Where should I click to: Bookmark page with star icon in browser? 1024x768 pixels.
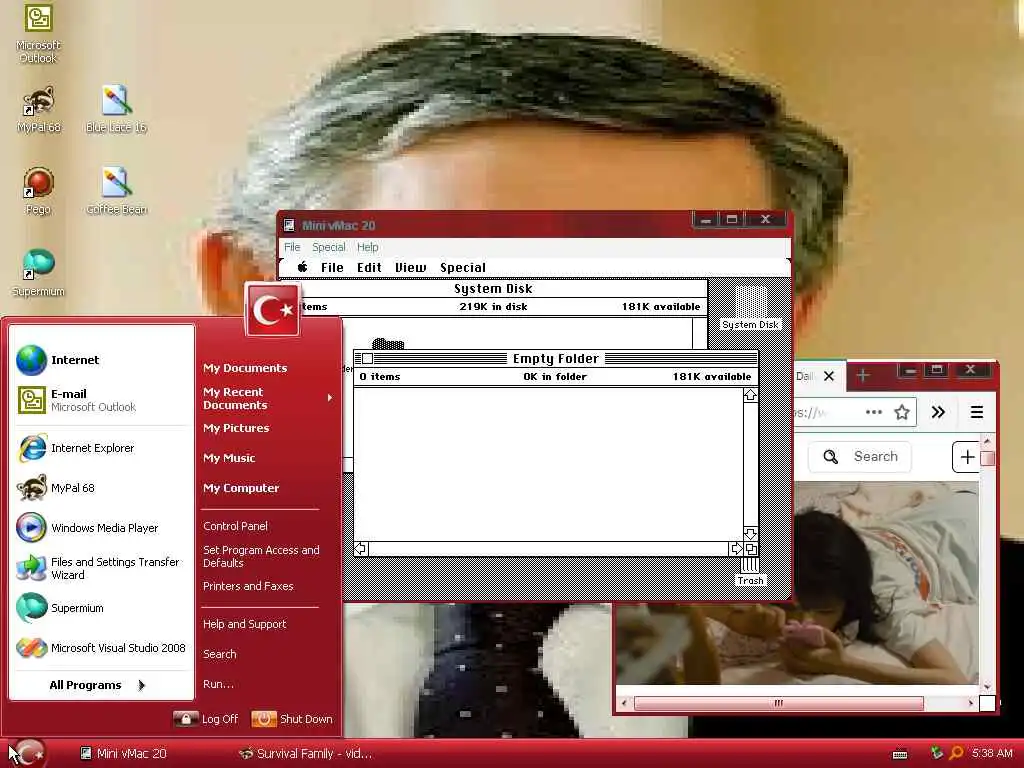[902, 412]
